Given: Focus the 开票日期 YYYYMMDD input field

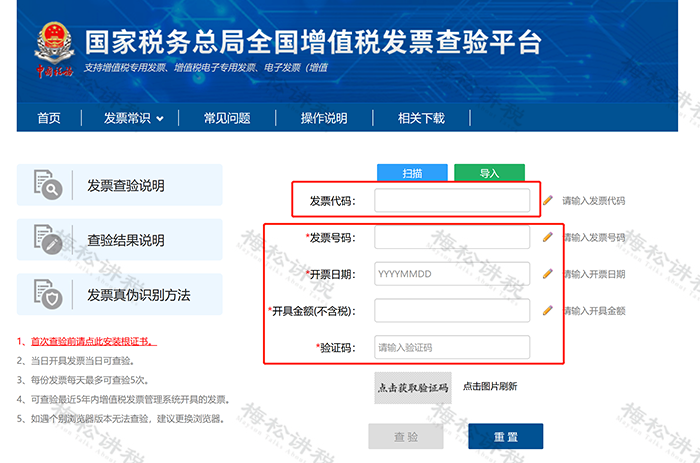Looking at the screenshot, I should coord(452,274).
